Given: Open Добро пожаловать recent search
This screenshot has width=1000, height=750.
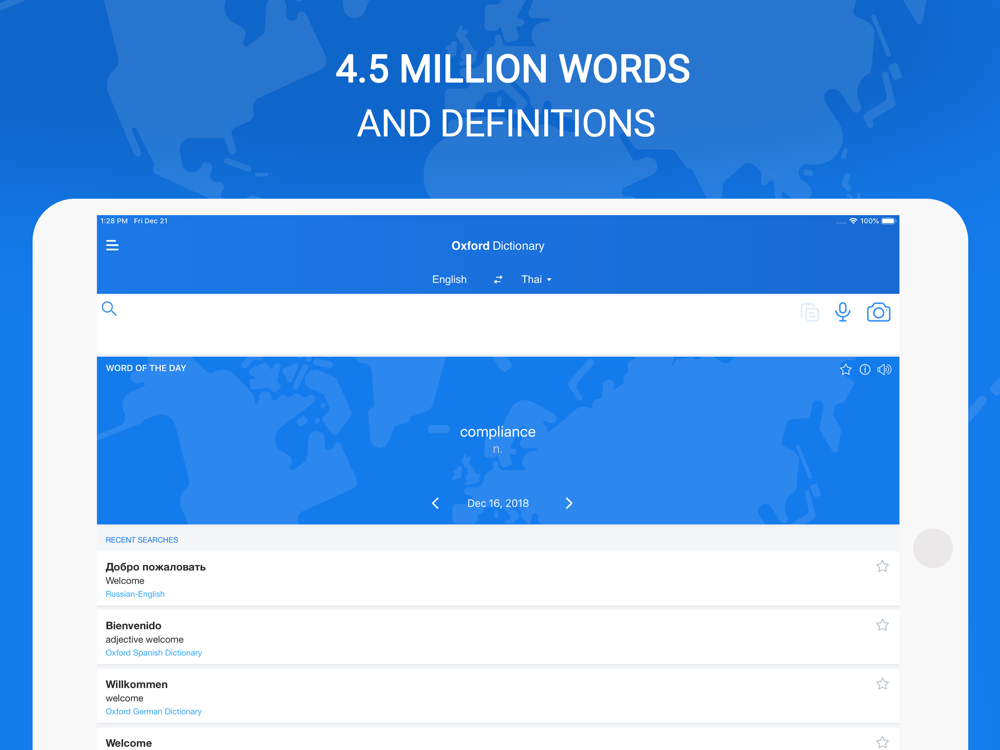Looking at the screenshot, I should [498, 578].
